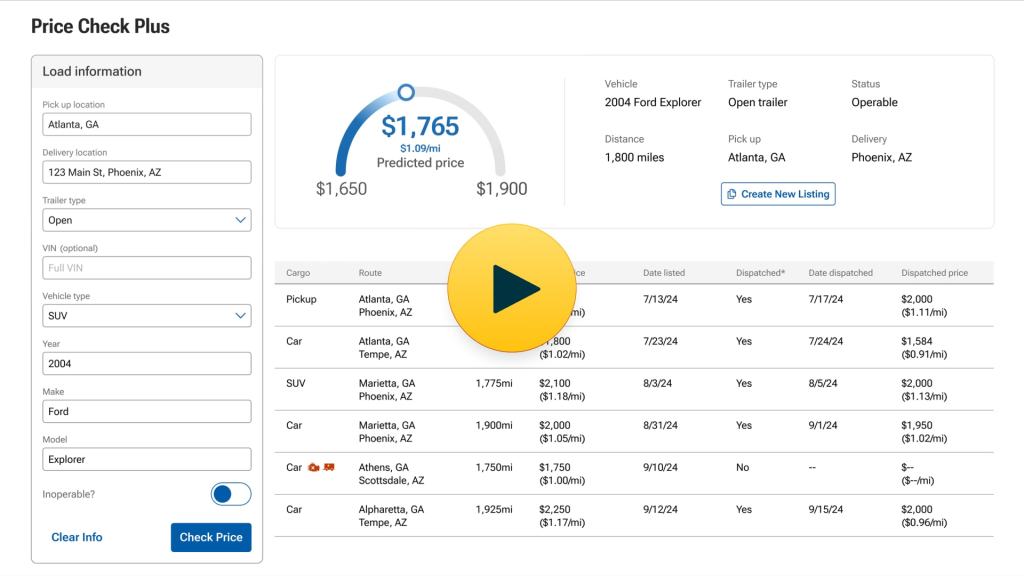Click the Create New Listing button
Screen dimensions: 1024x576
(x=778, y=194)
